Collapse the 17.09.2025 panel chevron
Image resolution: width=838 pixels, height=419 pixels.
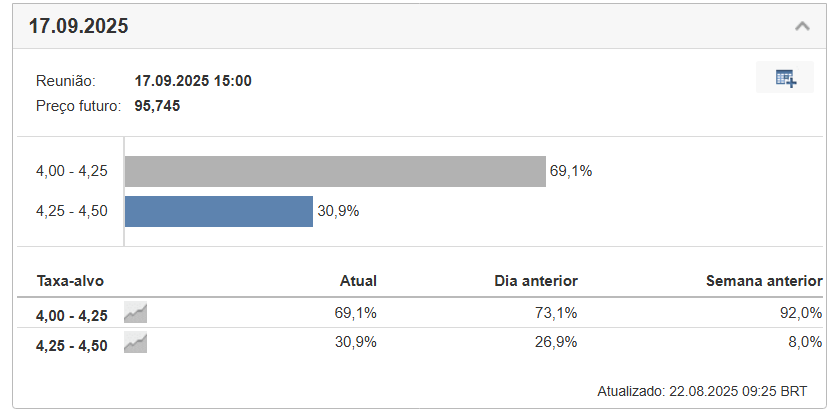802,26
